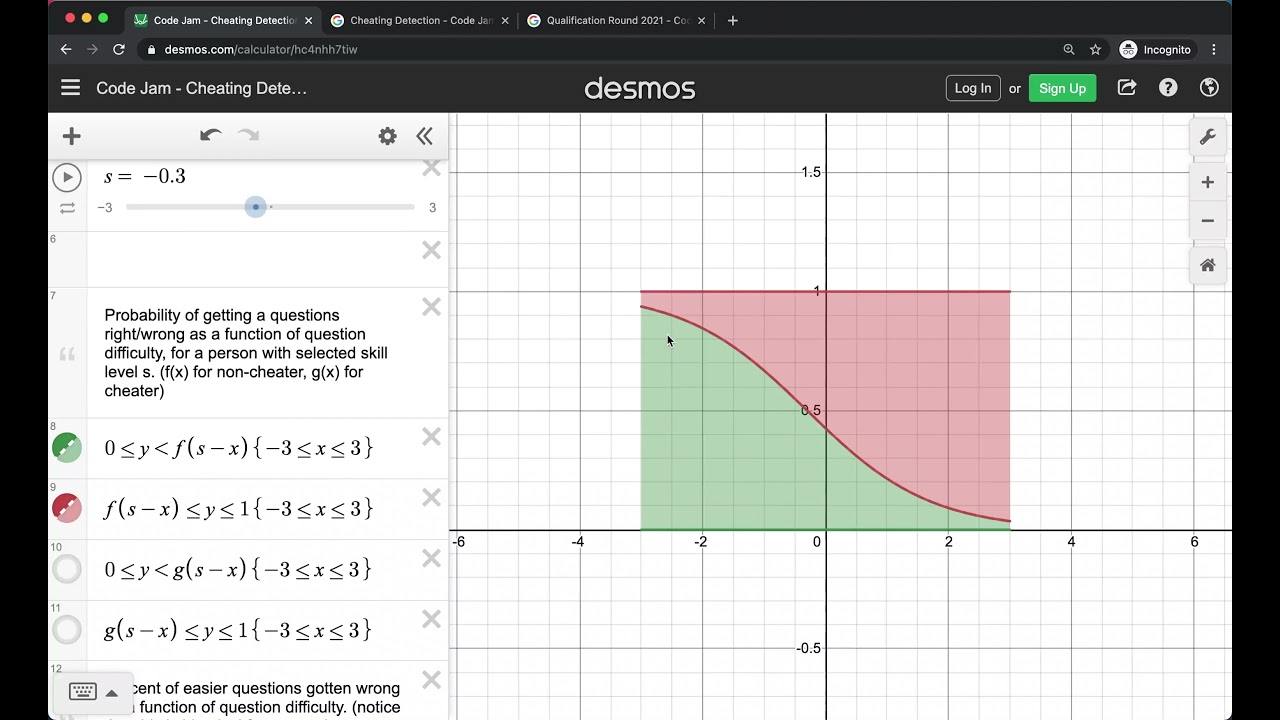Delete expression 10 with its X
The image size is (1280, 720).
pos(431,559)
